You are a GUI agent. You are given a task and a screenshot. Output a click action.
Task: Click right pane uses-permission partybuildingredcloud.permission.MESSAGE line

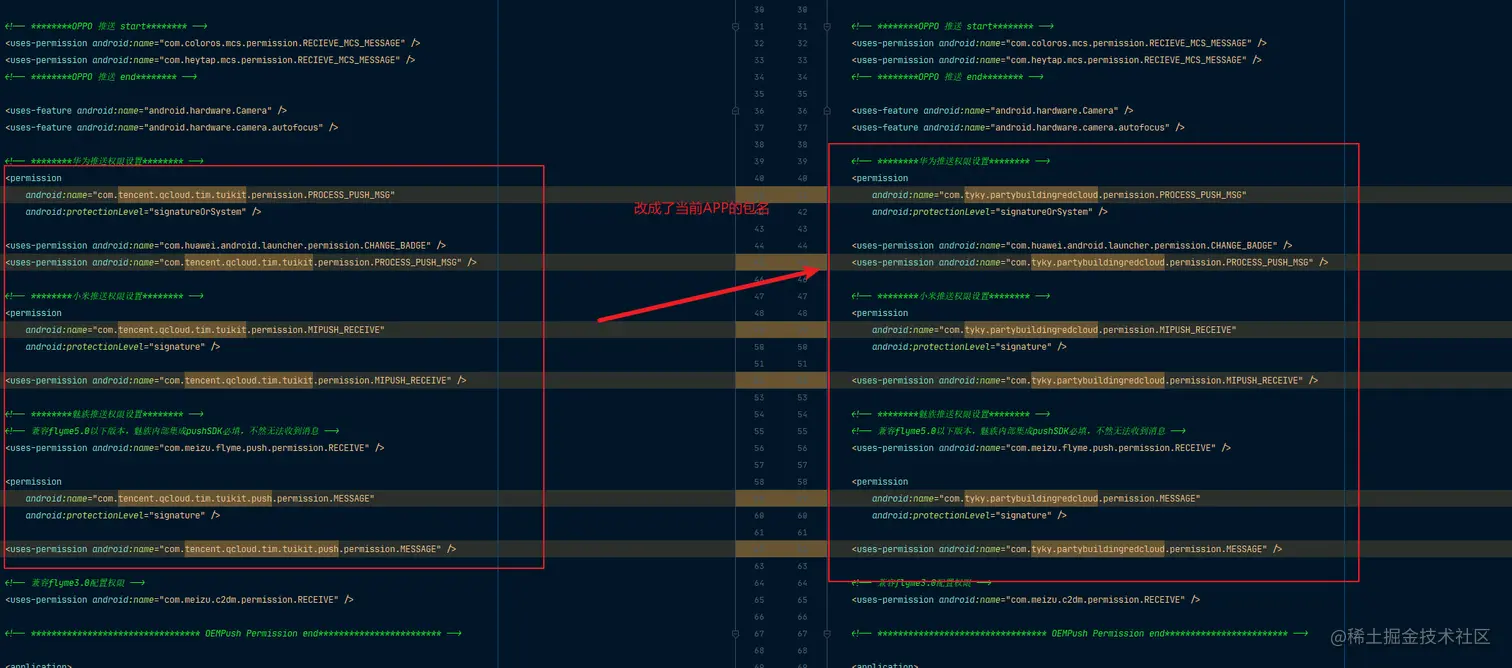(x=1067, y=549)
